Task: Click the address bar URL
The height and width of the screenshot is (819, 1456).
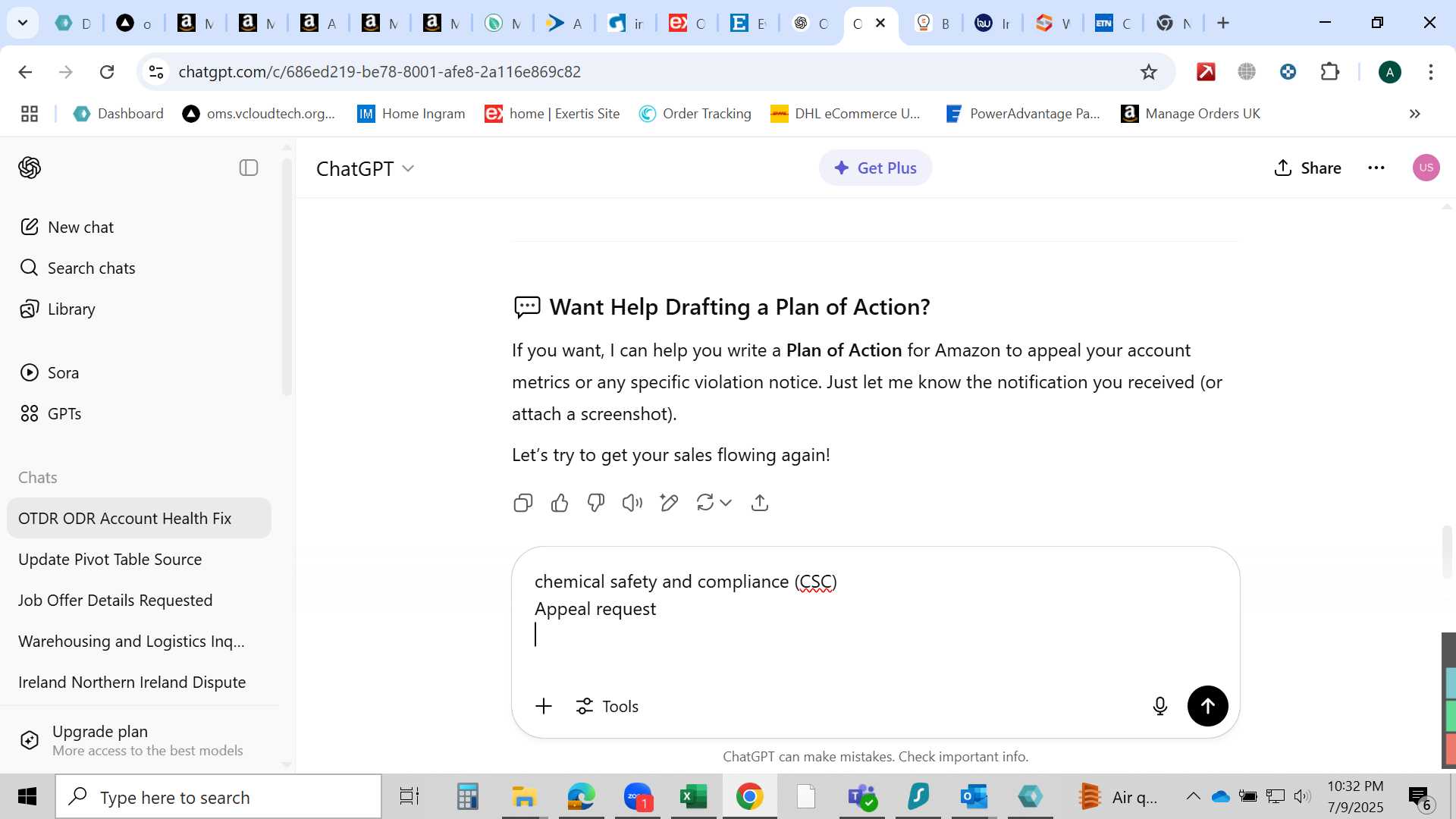Action: point(379,72)
